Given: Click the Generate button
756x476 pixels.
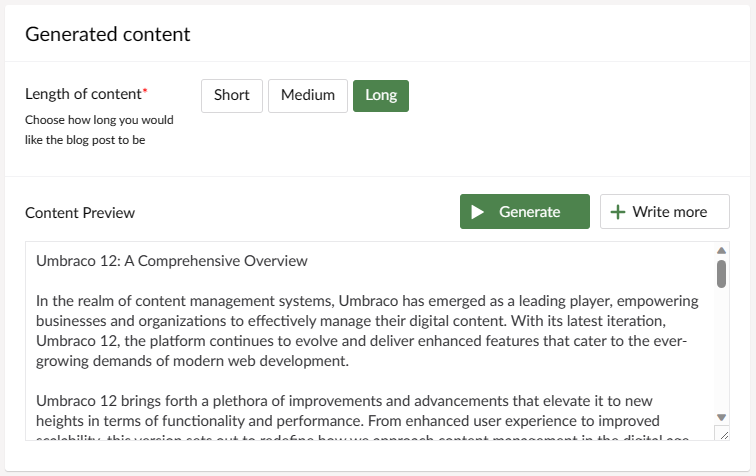Looking at the screenshot, I should point(525,211).
